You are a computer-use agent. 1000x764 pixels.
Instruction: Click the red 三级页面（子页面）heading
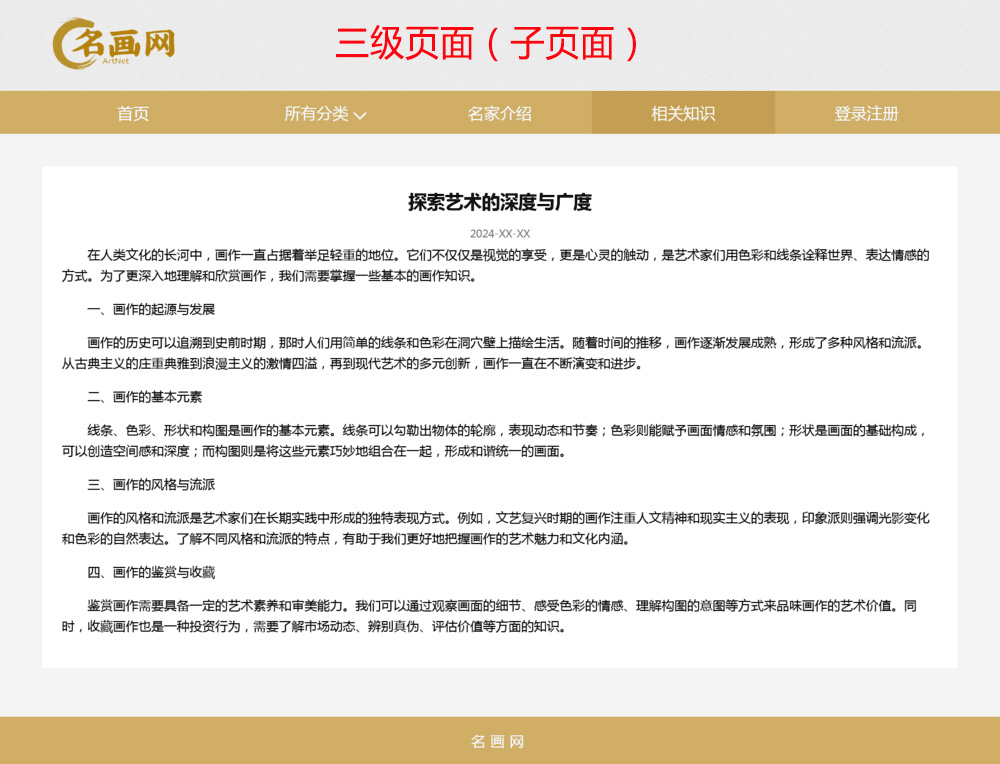click(487, 44)
